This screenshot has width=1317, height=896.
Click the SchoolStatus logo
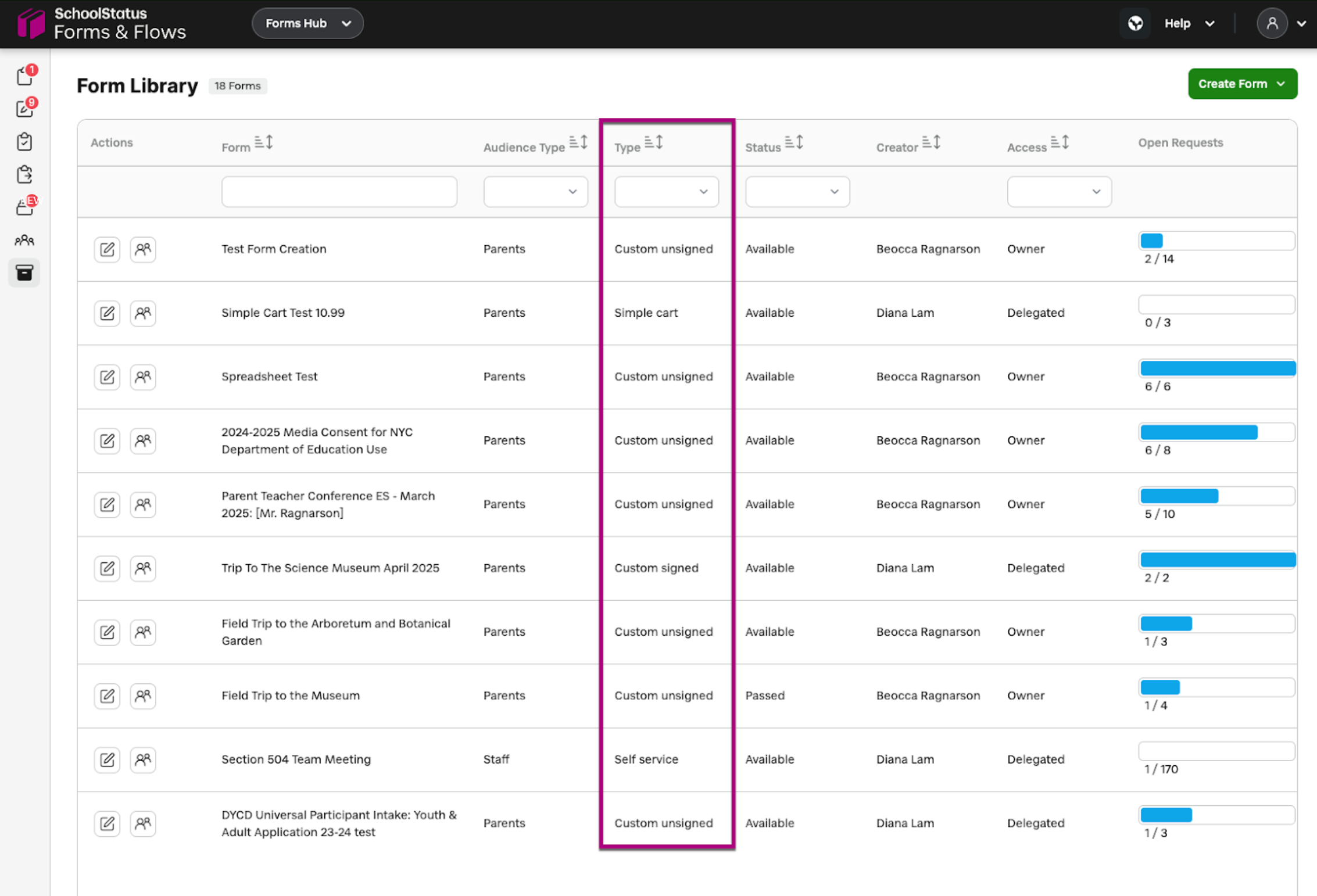click(102, 23)
